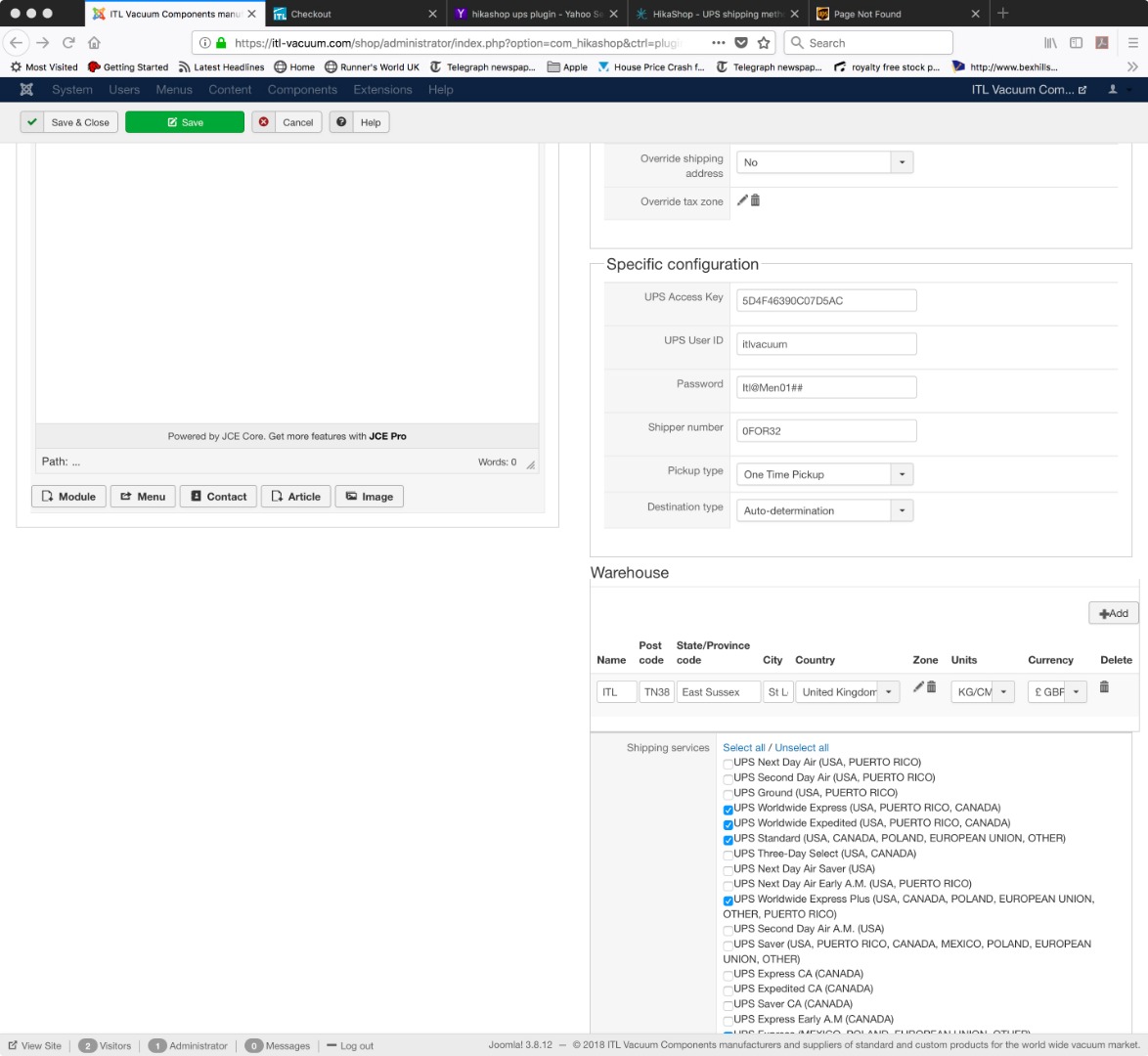Open the Components menu
Screen dimensions: 1148x1056
pos(301,89)
